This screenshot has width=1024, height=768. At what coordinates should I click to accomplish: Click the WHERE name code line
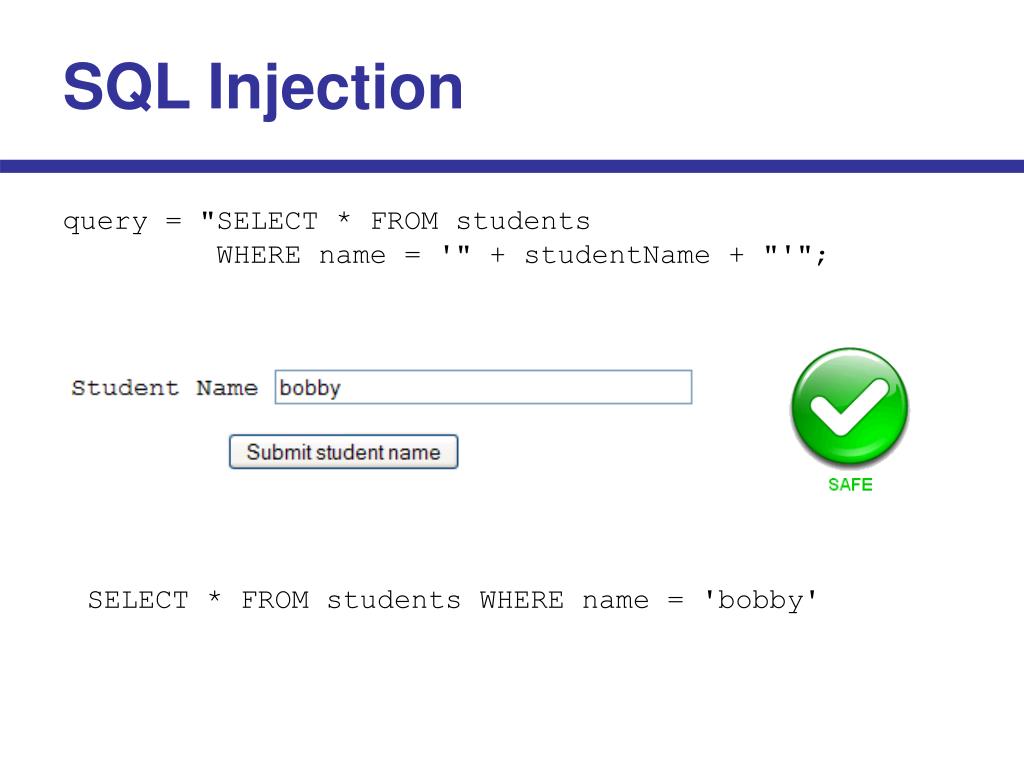tap(522, 255)
